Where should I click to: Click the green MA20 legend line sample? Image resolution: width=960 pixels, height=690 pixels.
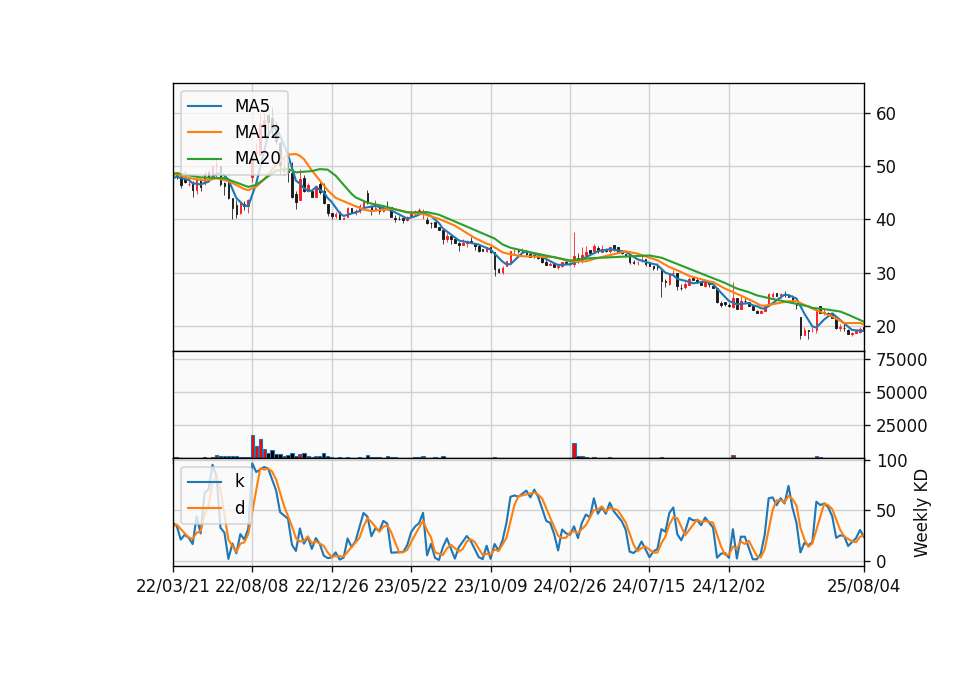click(x=204, y=158)
